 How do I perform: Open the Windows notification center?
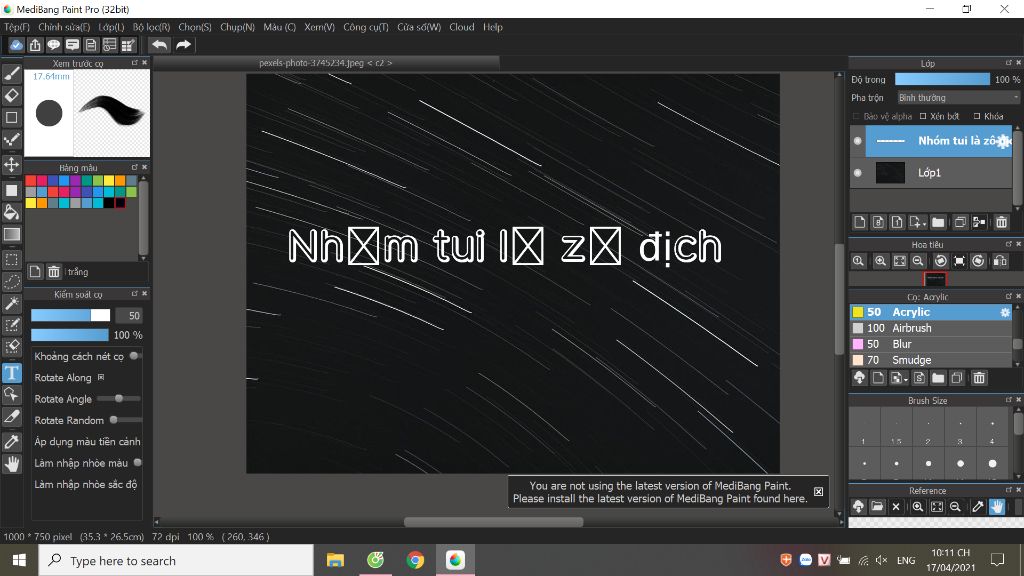pyautogui.click(x=997, y=560)
